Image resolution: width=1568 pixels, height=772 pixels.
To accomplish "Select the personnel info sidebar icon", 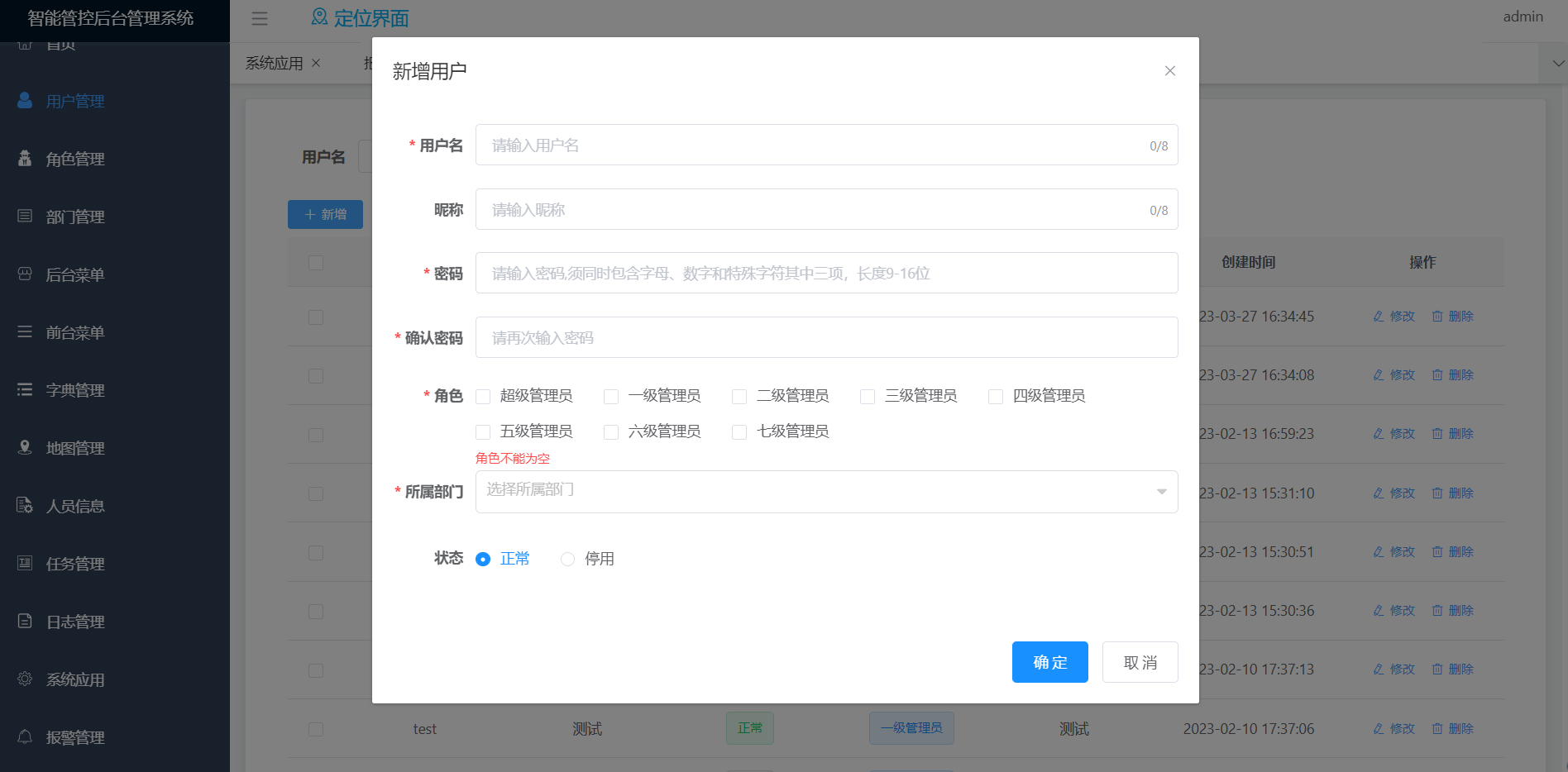I will (x=25, y=506).
